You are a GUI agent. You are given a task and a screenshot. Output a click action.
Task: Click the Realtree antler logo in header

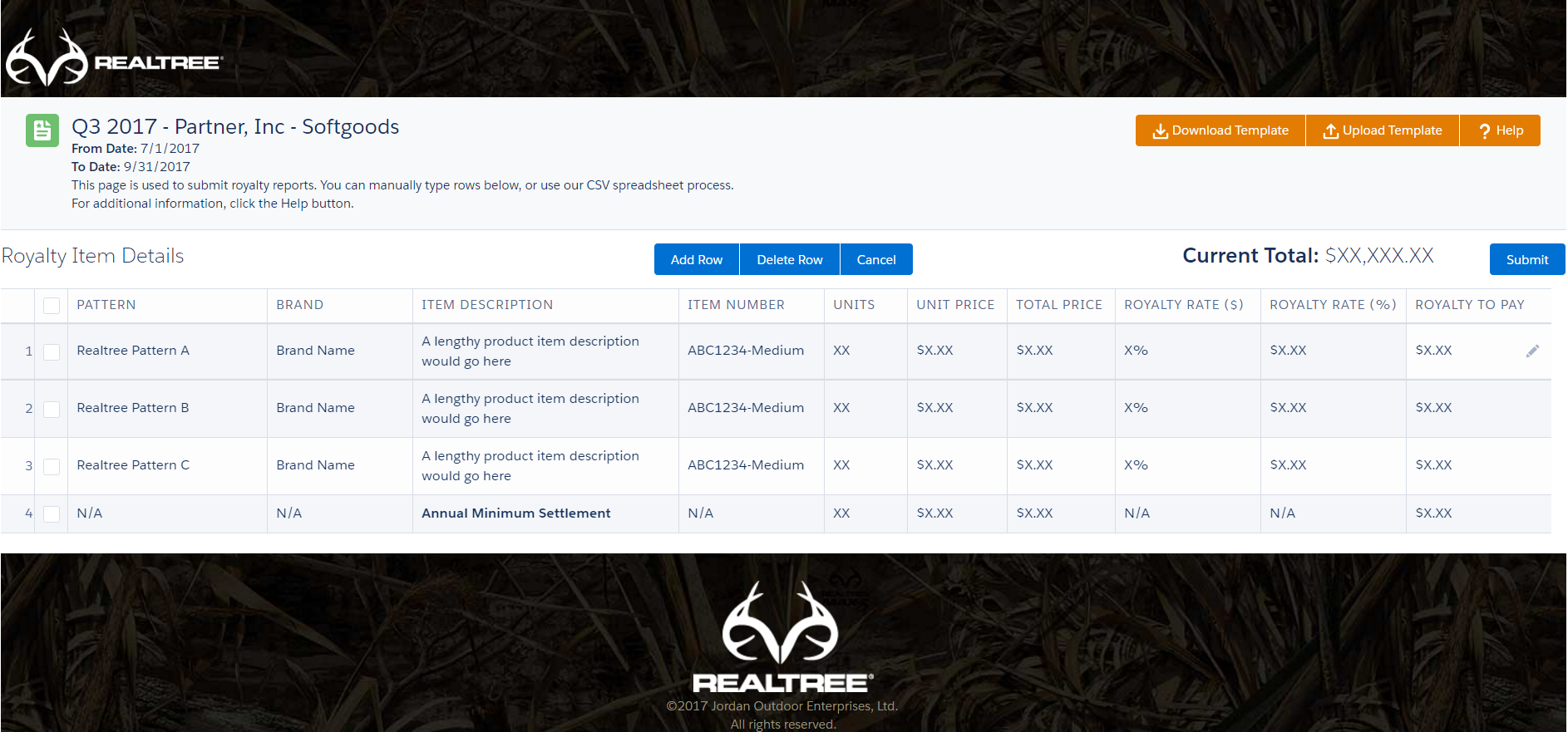pos(114,58)
